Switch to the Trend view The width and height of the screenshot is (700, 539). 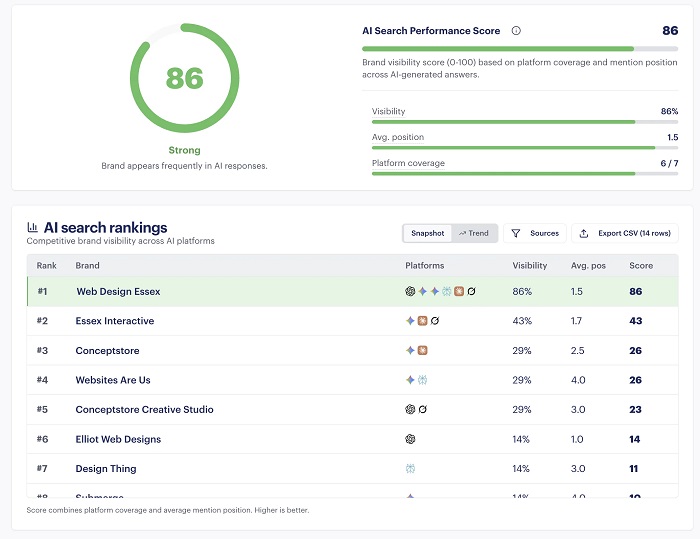tap(474, 233)
